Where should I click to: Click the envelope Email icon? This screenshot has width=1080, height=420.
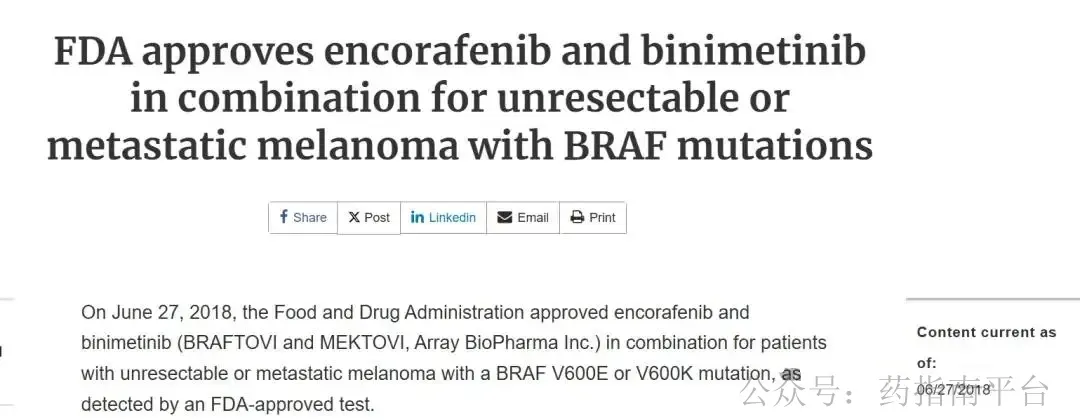tap(505, 218)
